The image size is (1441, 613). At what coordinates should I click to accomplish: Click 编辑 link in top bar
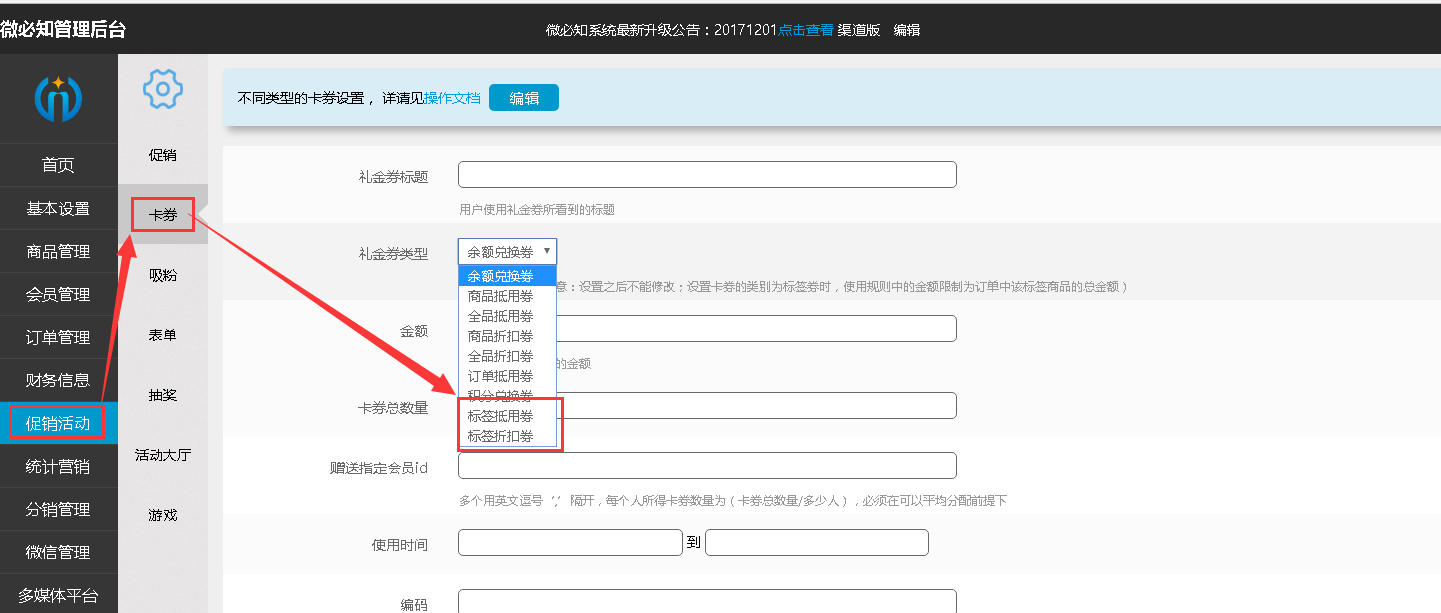tap(907, 30)
